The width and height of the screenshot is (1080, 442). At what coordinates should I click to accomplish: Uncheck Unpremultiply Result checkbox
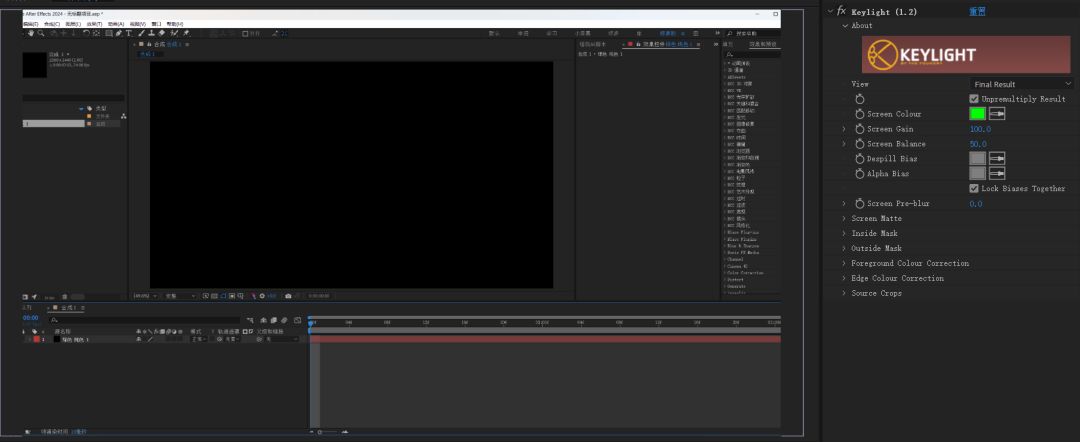point(974,99)
